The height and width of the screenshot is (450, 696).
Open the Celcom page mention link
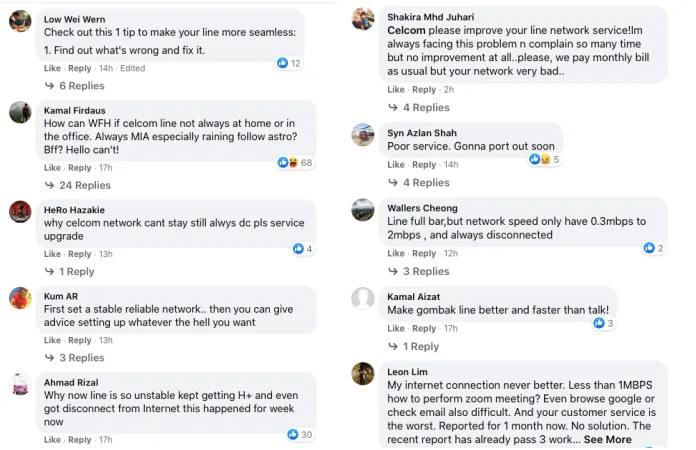click(406, 31)
